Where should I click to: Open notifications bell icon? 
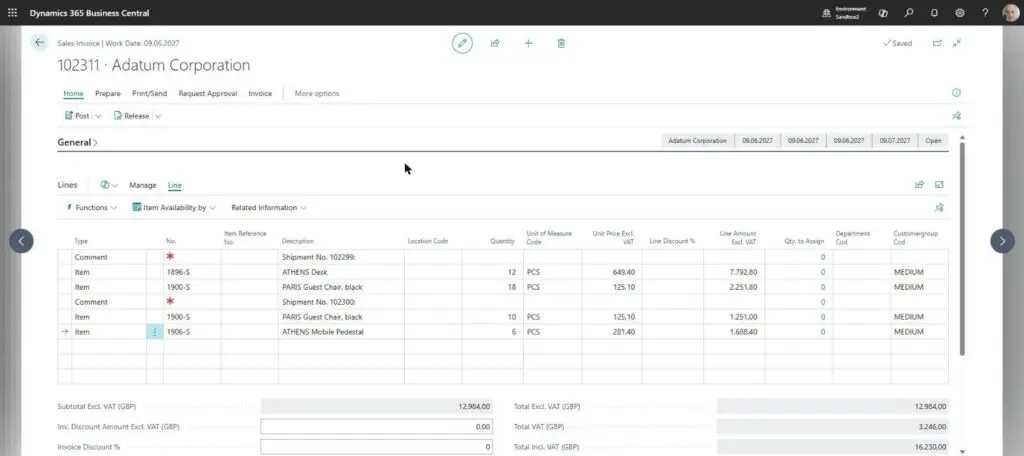point(934,12)
